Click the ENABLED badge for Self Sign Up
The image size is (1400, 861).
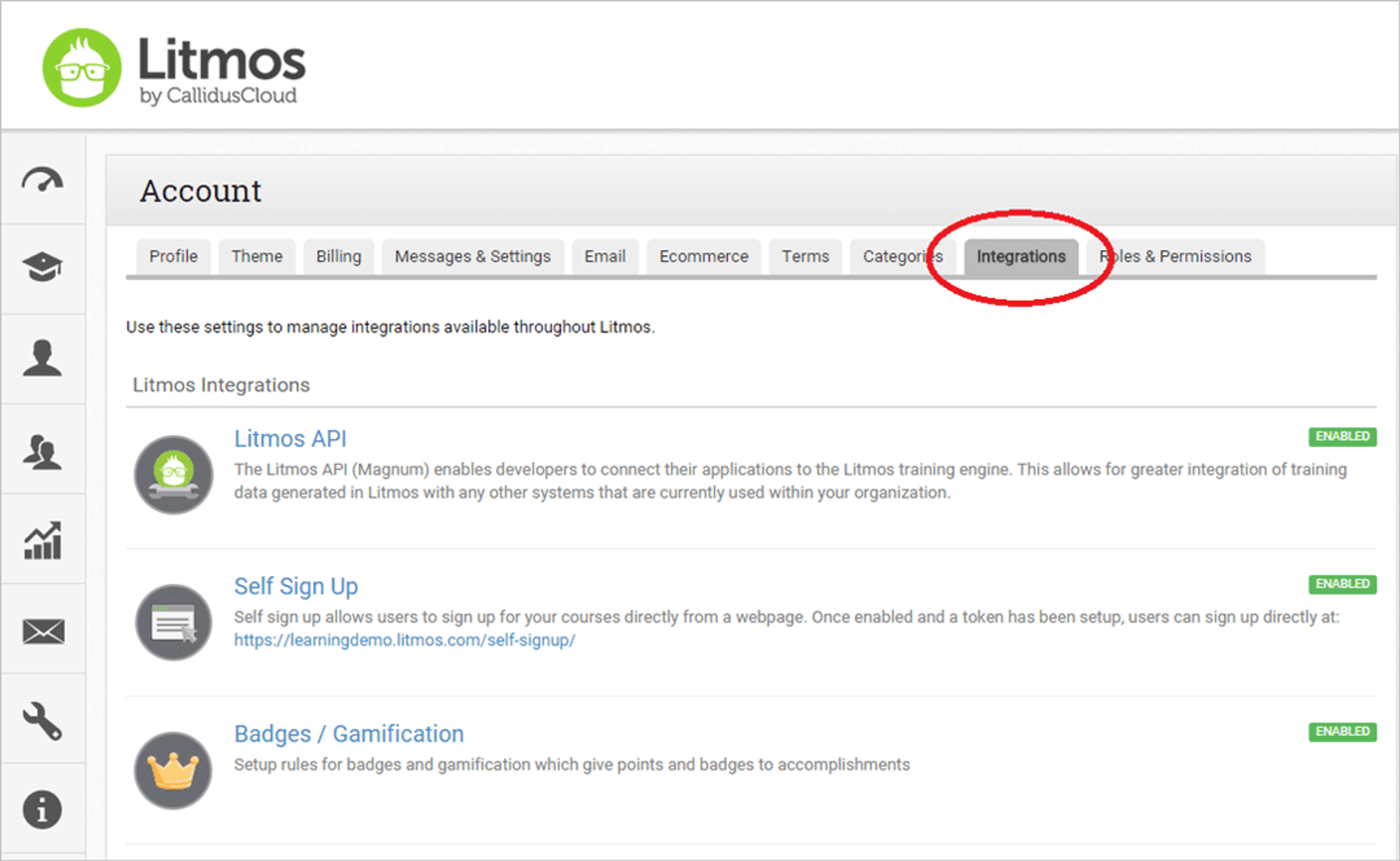click(1342, 584)
